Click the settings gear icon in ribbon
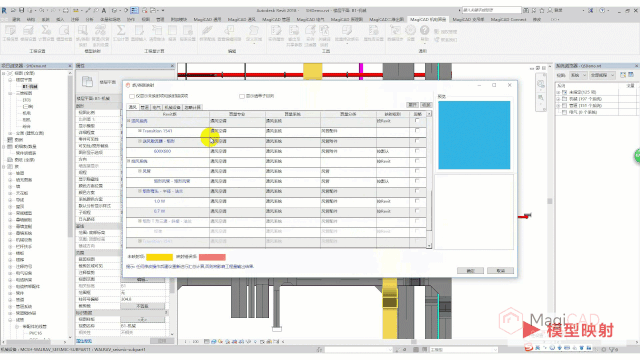640x360 pixels. [410, 30]
